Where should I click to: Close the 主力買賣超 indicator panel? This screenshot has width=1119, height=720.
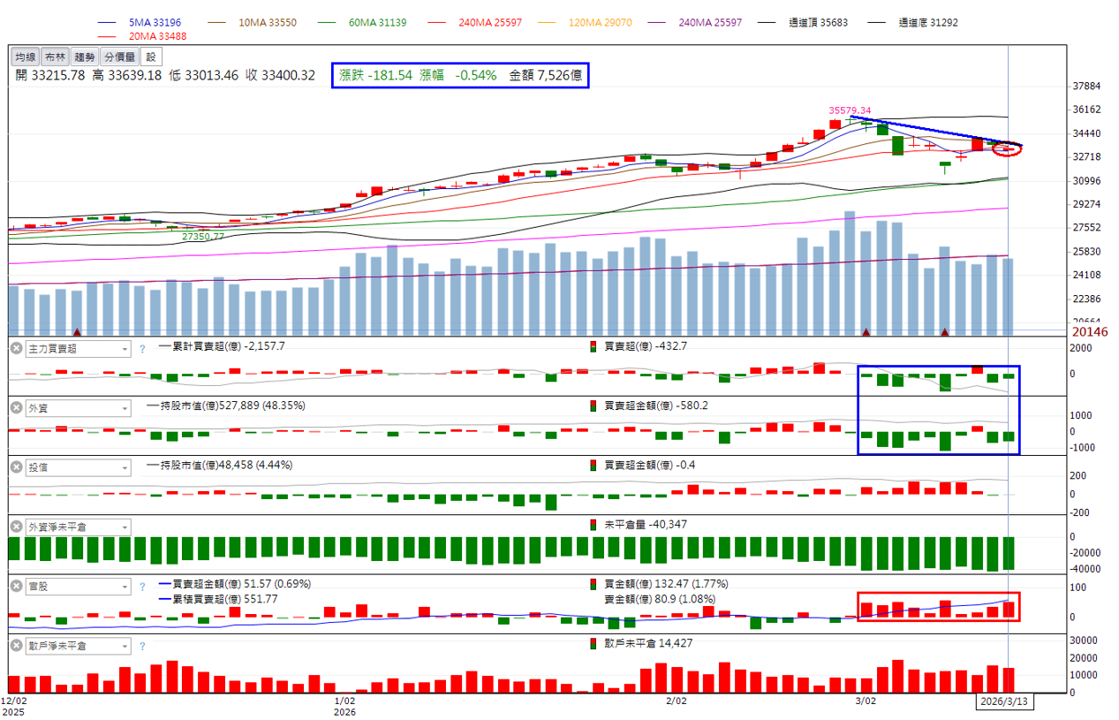pos(16,348)
